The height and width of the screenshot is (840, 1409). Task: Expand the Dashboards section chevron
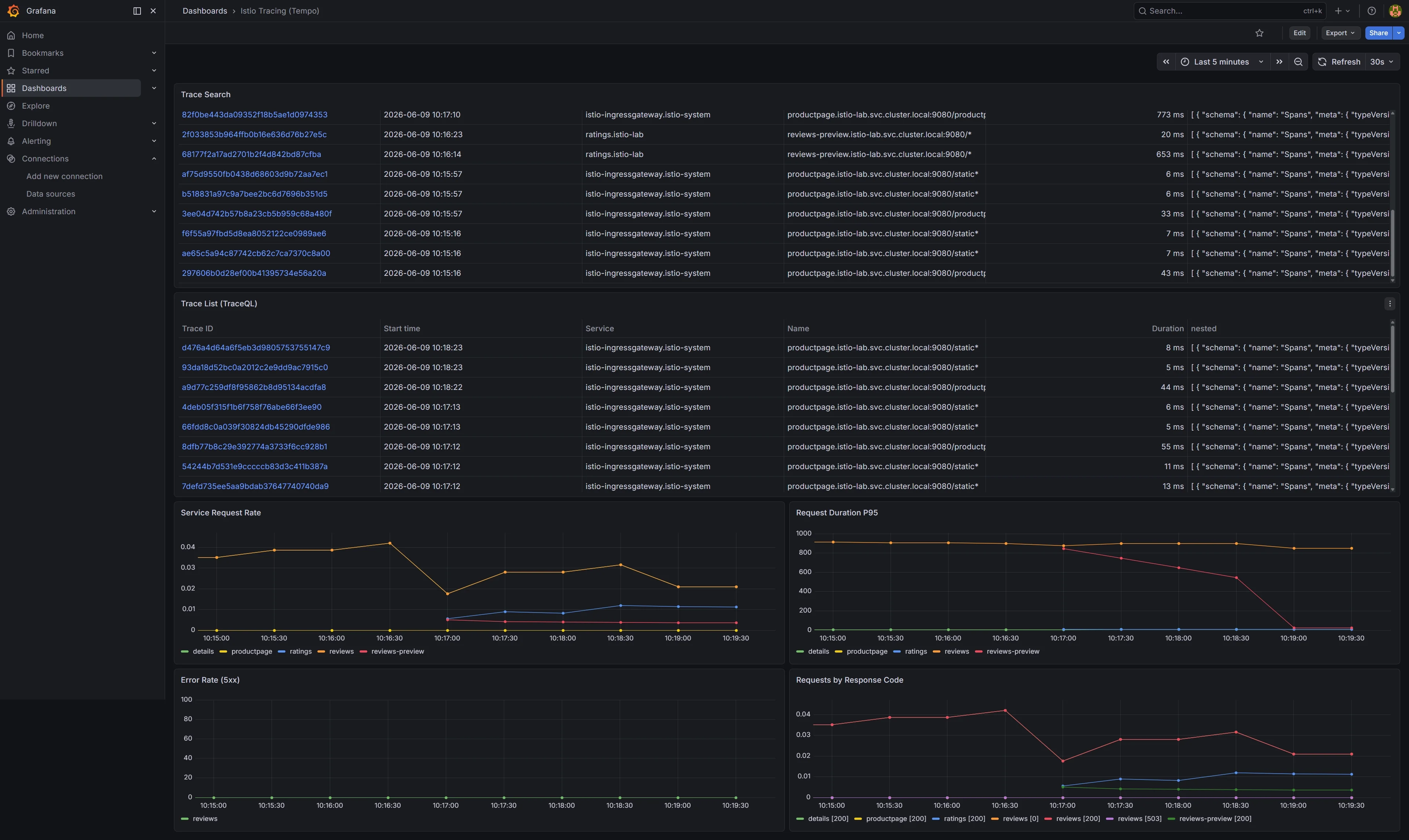coord(154,88)
